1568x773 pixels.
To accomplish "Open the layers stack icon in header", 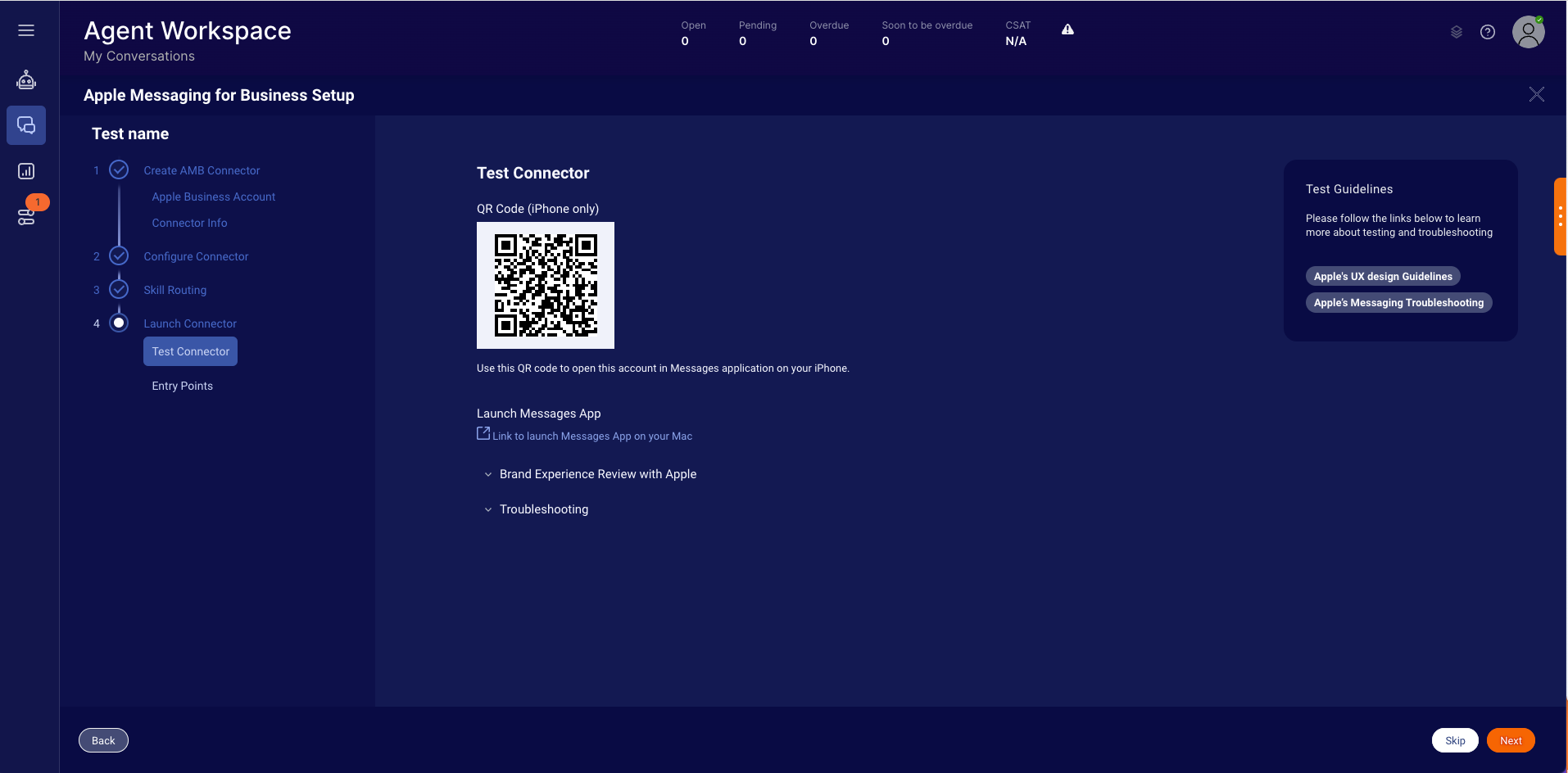I will (1456, 32).
